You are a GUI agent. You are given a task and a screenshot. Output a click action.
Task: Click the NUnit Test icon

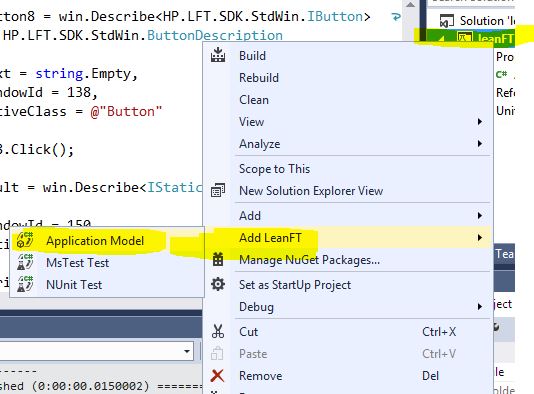[x=25, y=284]
